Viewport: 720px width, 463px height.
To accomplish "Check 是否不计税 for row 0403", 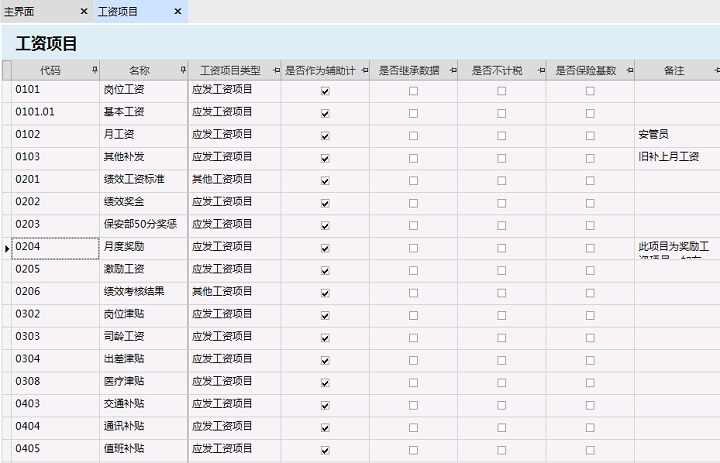I will [x=501, y=405].
